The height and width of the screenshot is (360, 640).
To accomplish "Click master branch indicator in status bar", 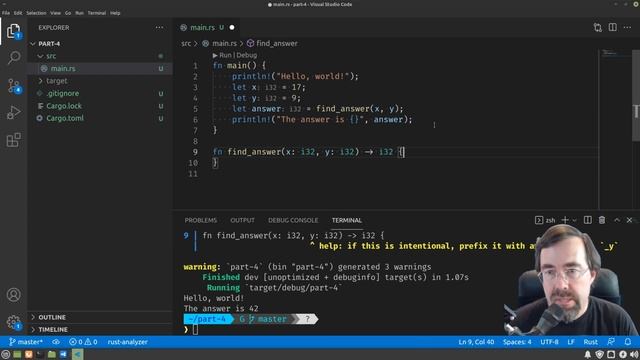I will click(26, 342).
